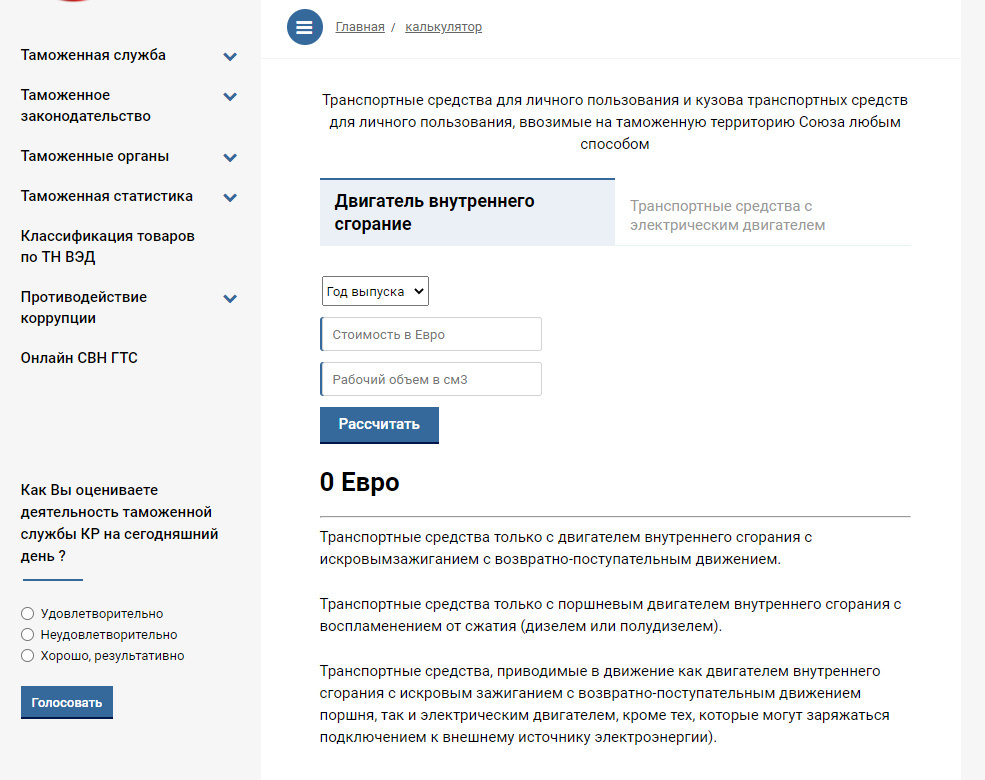The image size is (985, 780).
Task: Go to the Главная breadcrumb link
Action: 360,27
